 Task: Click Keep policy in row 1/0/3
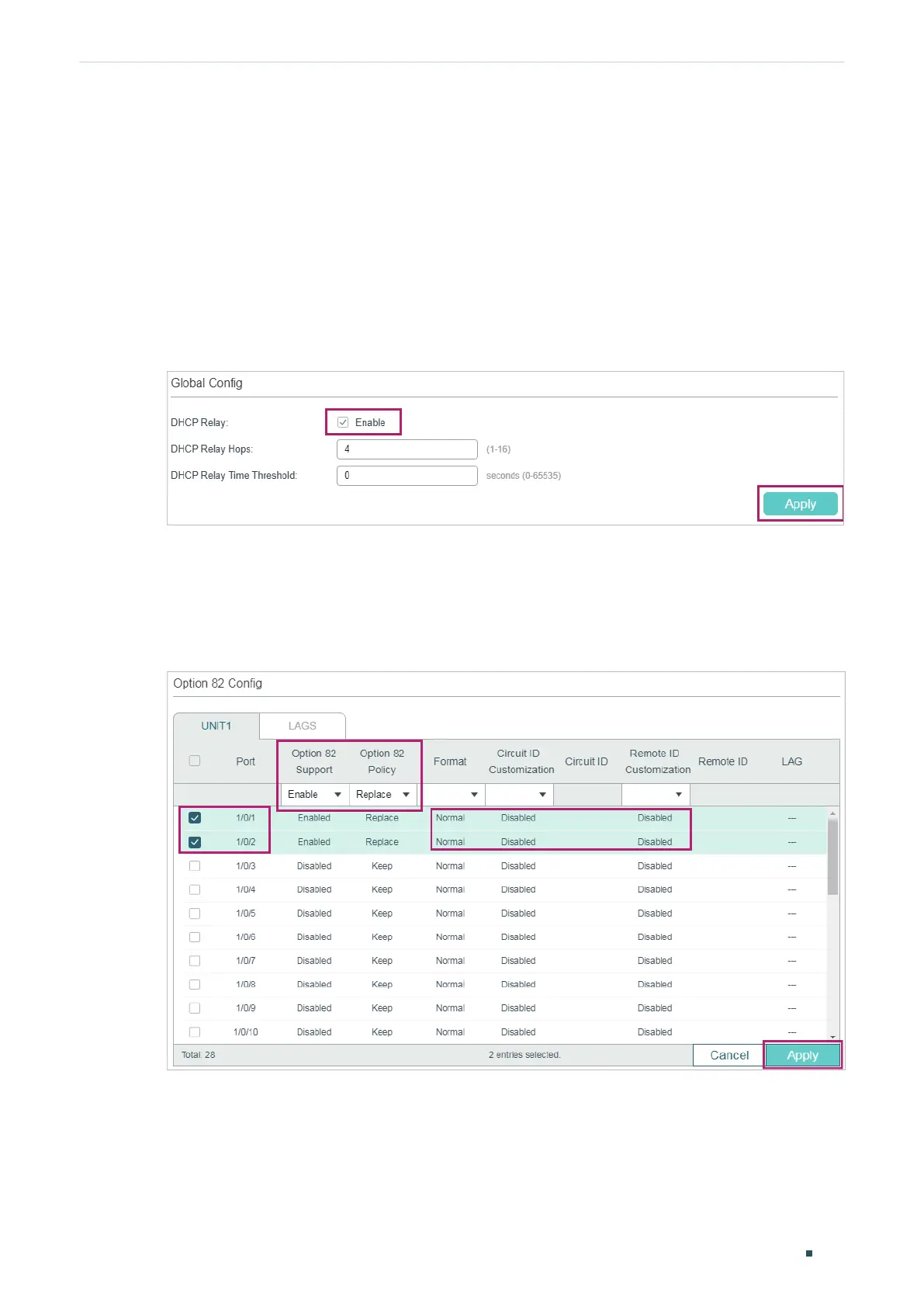(382, 866)
